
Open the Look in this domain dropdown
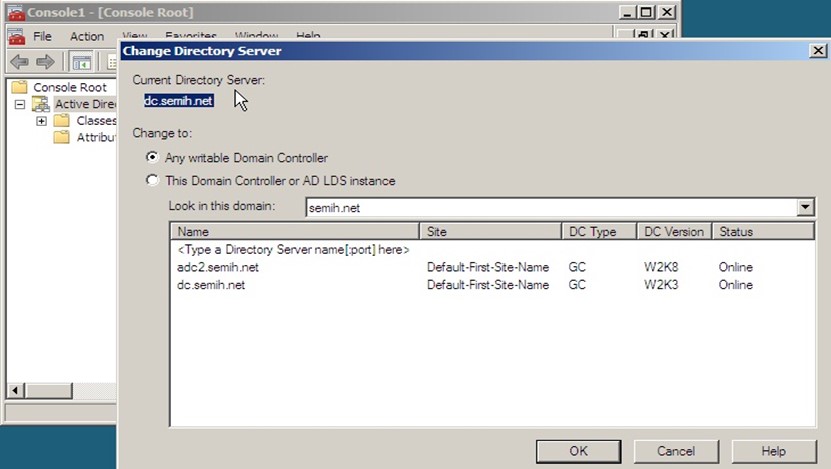coord(805,208)
